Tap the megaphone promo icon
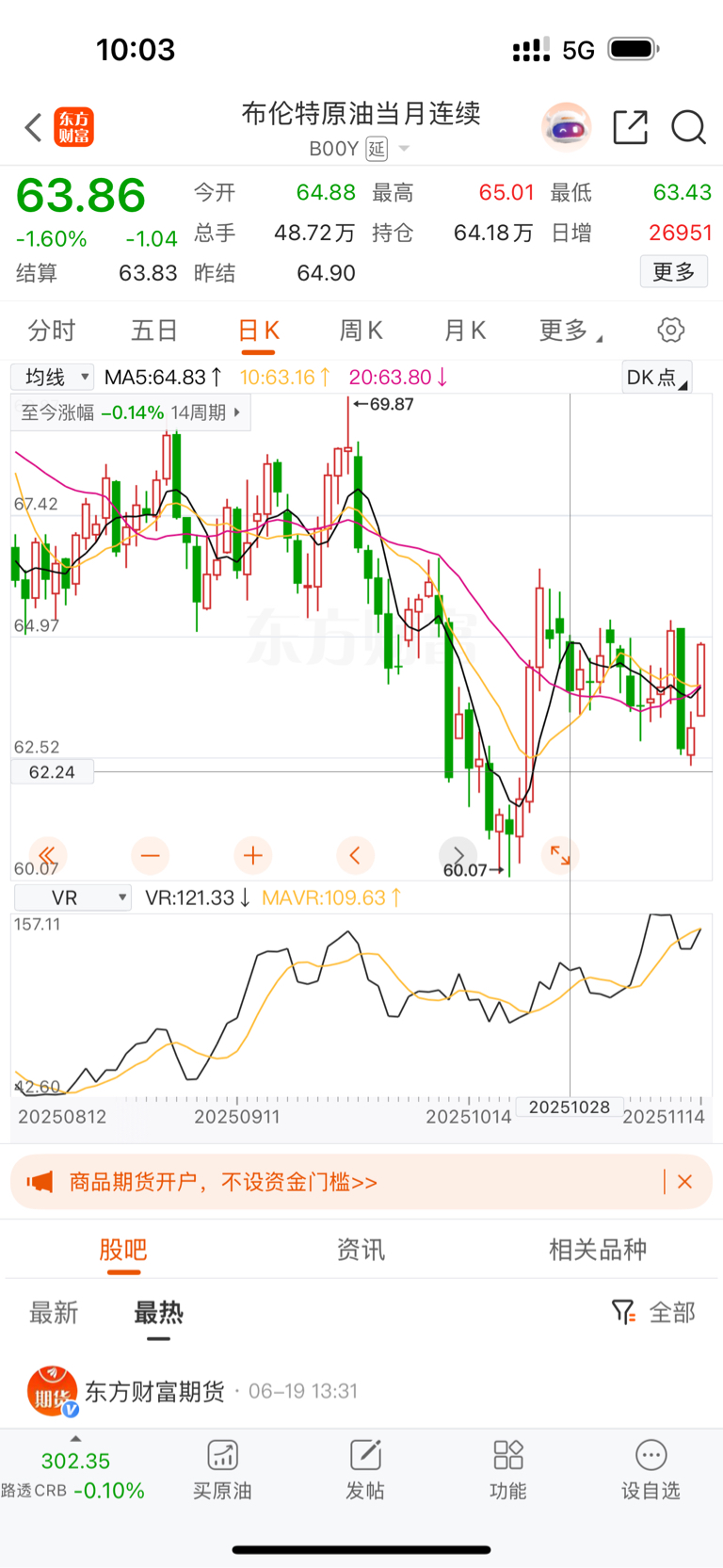Viewport: 723px width, 1568px height. pyautogui.click(x=40, y=1182)
